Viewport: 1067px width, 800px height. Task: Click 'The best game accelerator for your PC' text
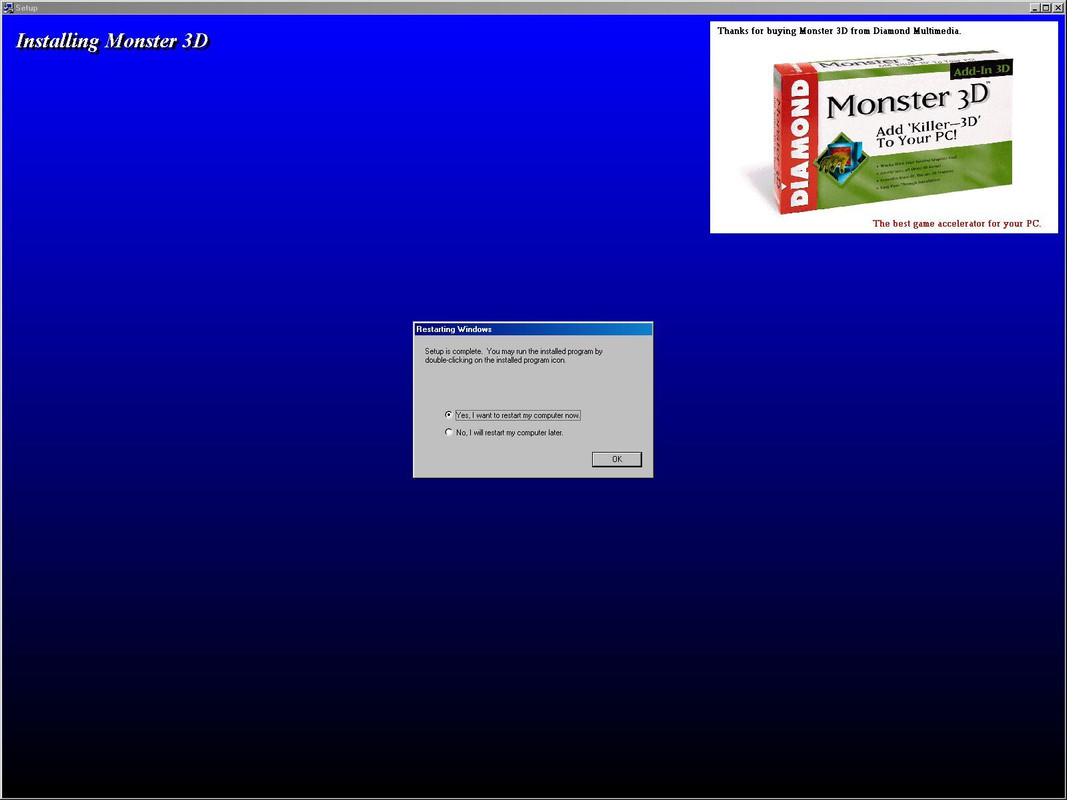tap(956, 223)
